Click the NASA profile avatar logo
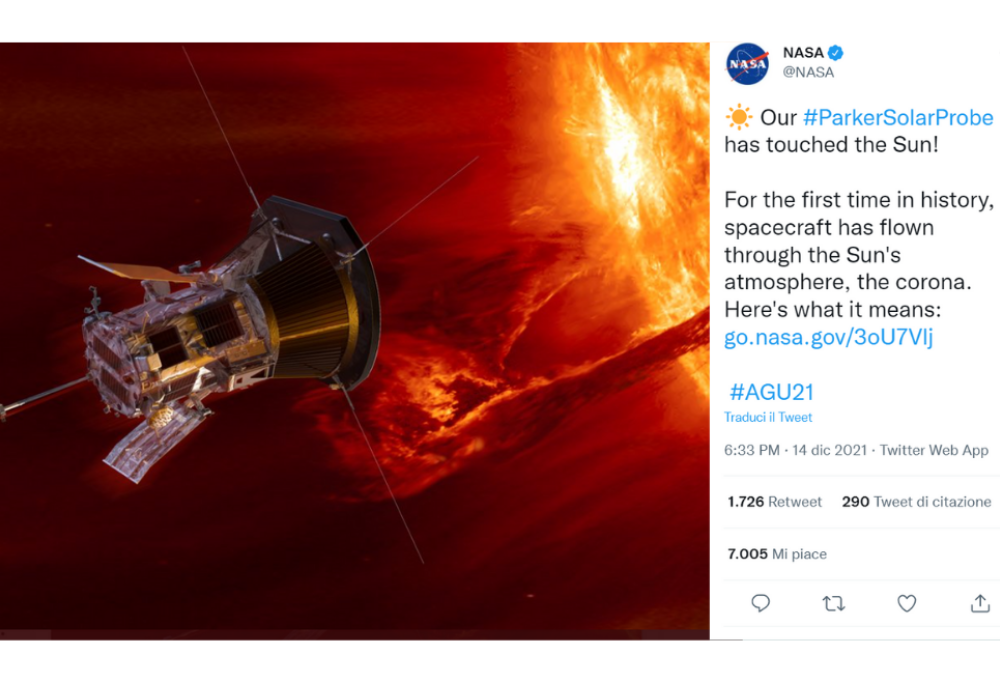This screenshot has width=1000, height=683. [x=747, y=63]
